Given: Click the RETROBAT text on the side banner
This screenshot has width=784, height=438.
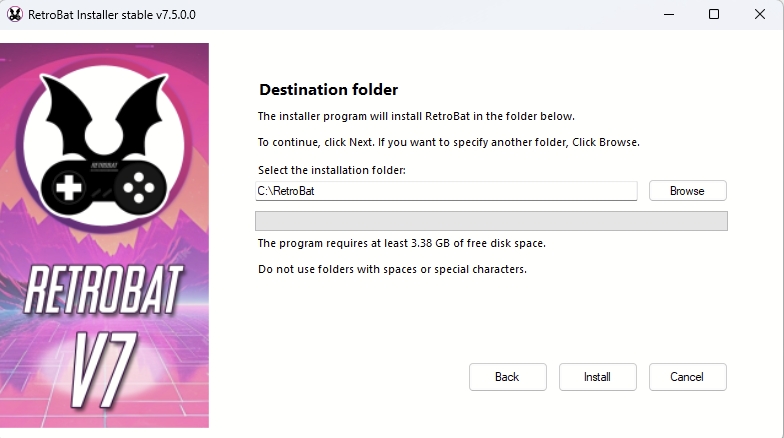Looking at the screenshot, I should 104,290.
